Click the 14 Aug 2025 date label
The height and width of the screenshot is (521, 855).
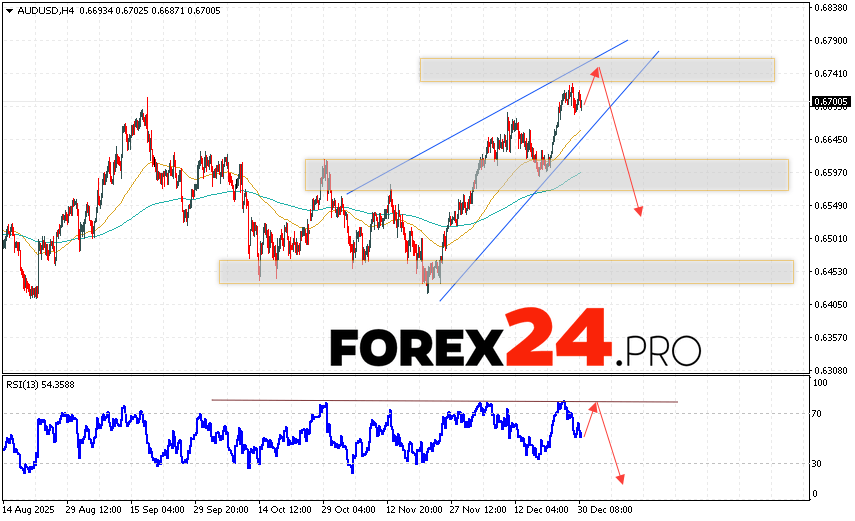31,509
